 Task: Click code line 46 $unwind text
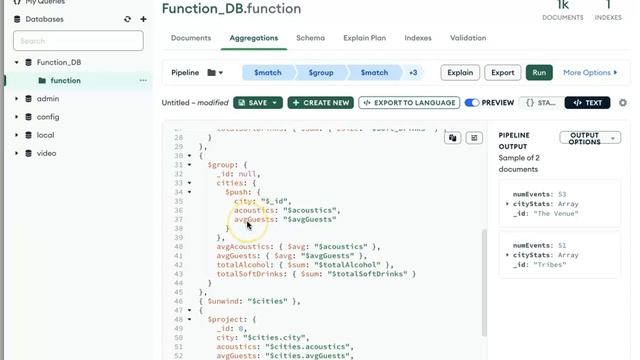click(249, 301)
